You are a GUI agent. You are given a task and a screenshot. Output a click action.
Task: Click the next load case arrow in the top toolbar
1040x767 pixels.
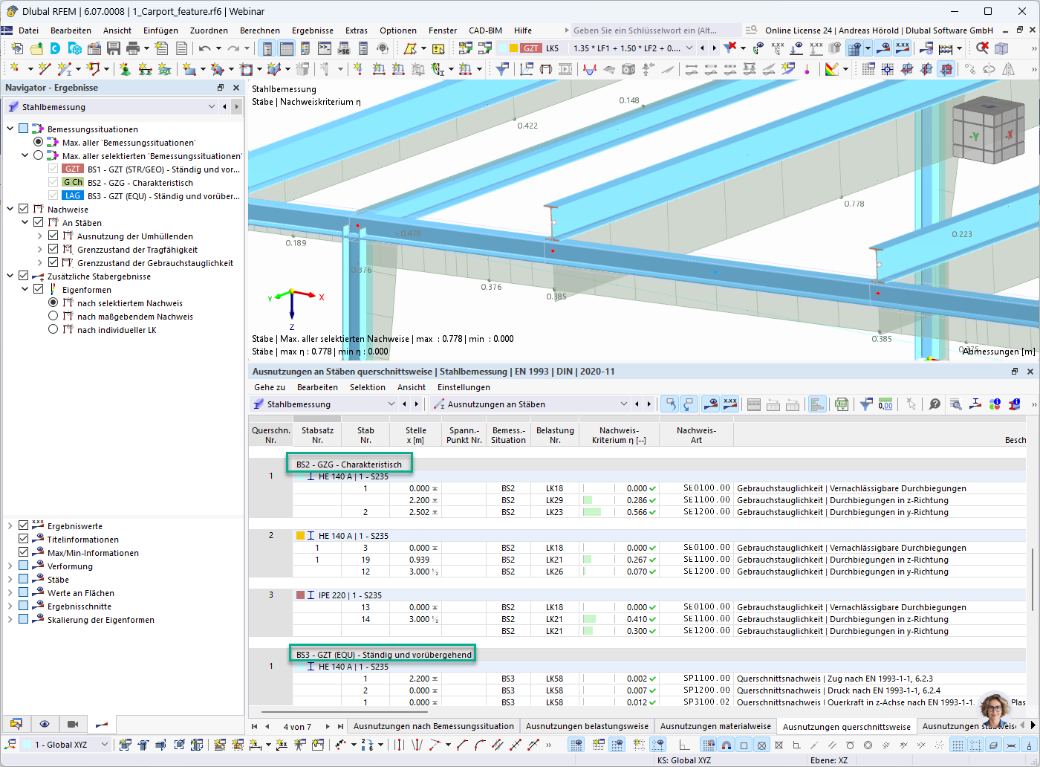pyautogui.click(x=714, y=48)
